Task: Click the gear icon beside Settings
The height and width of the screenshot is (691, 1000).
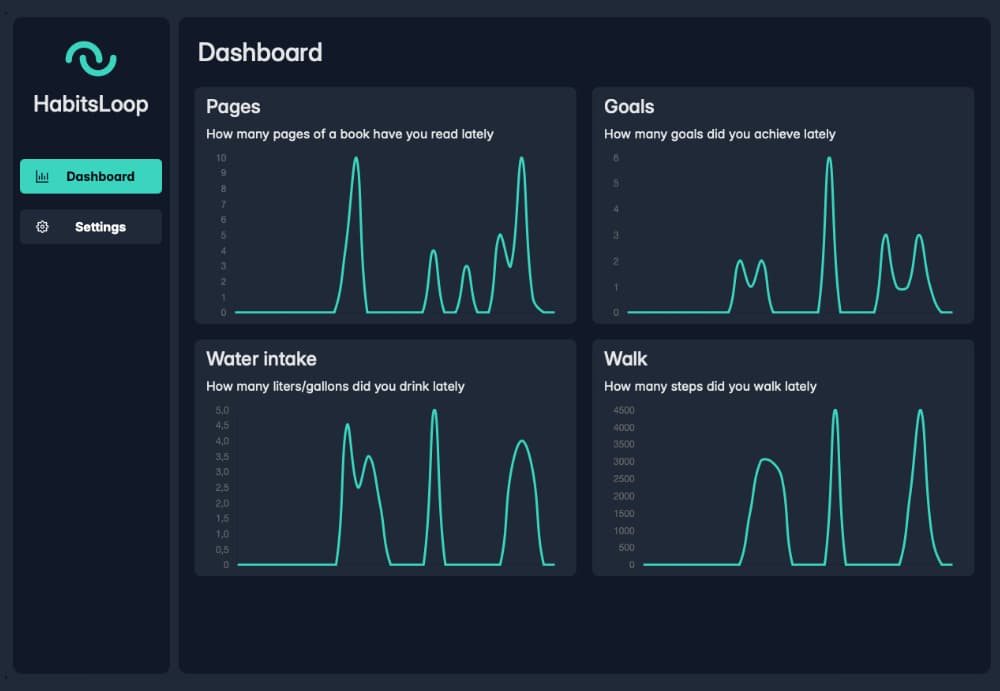Action: click(42, 227)
